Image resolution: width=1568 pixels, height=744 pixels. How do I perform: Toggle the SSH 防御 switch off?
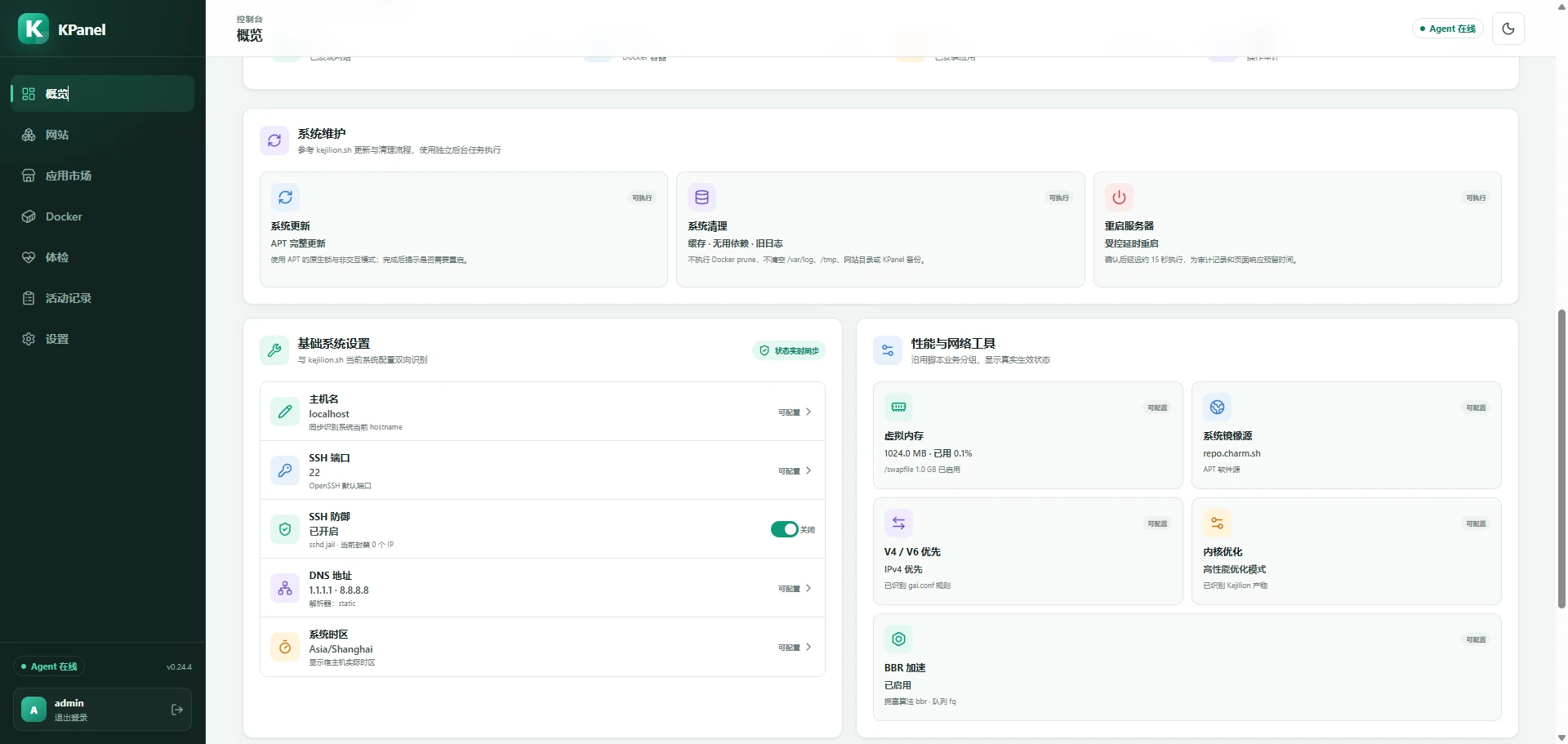click(784, 529)
